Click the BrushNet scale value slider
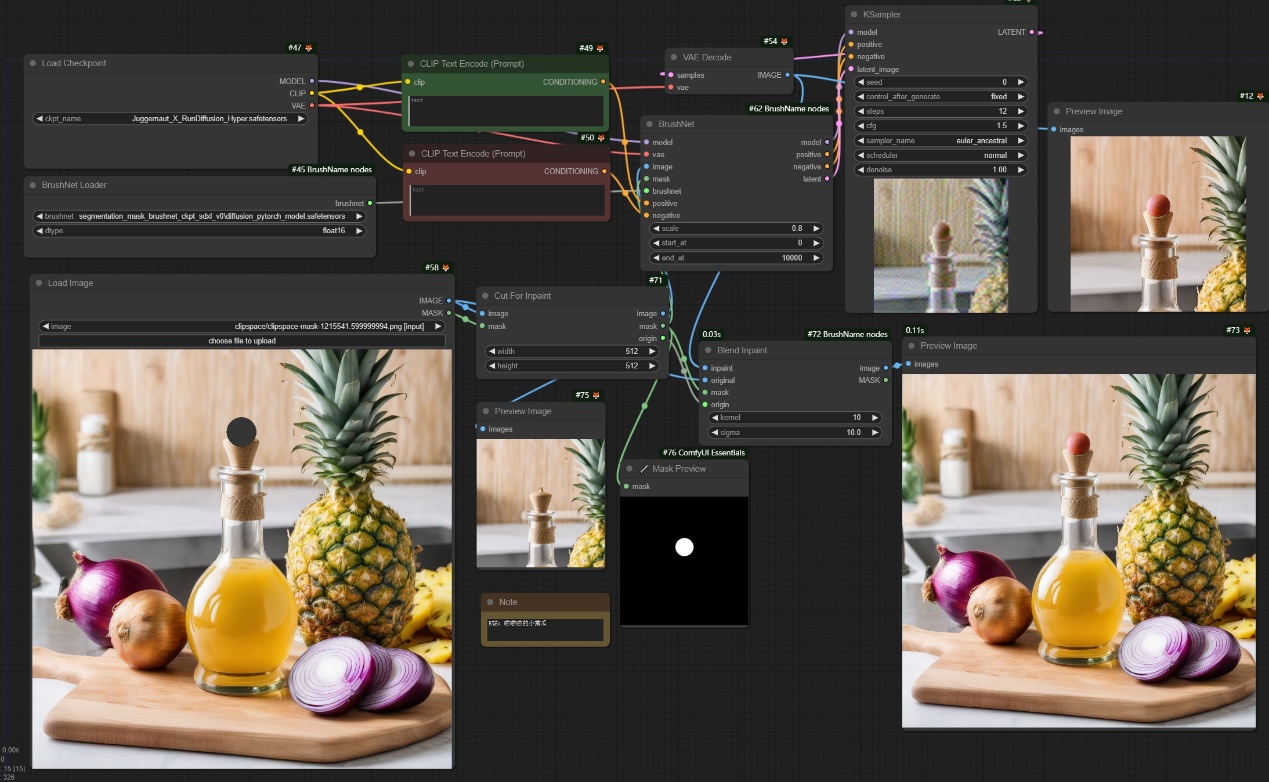Viewport: 1269px width, 782px height. (736, 228)
